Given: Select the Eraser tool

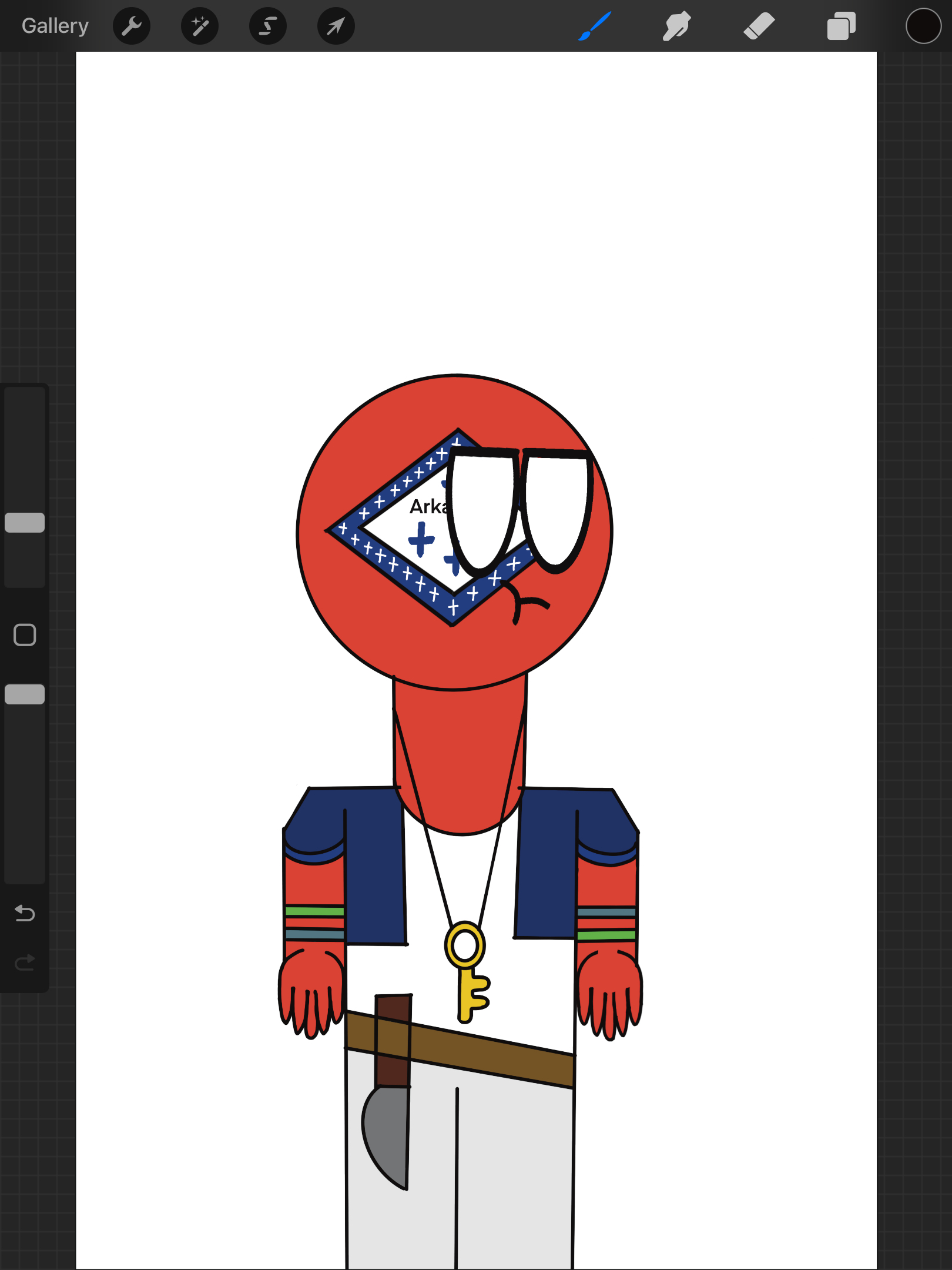Looking at the screenshot, I should (759, 26).
